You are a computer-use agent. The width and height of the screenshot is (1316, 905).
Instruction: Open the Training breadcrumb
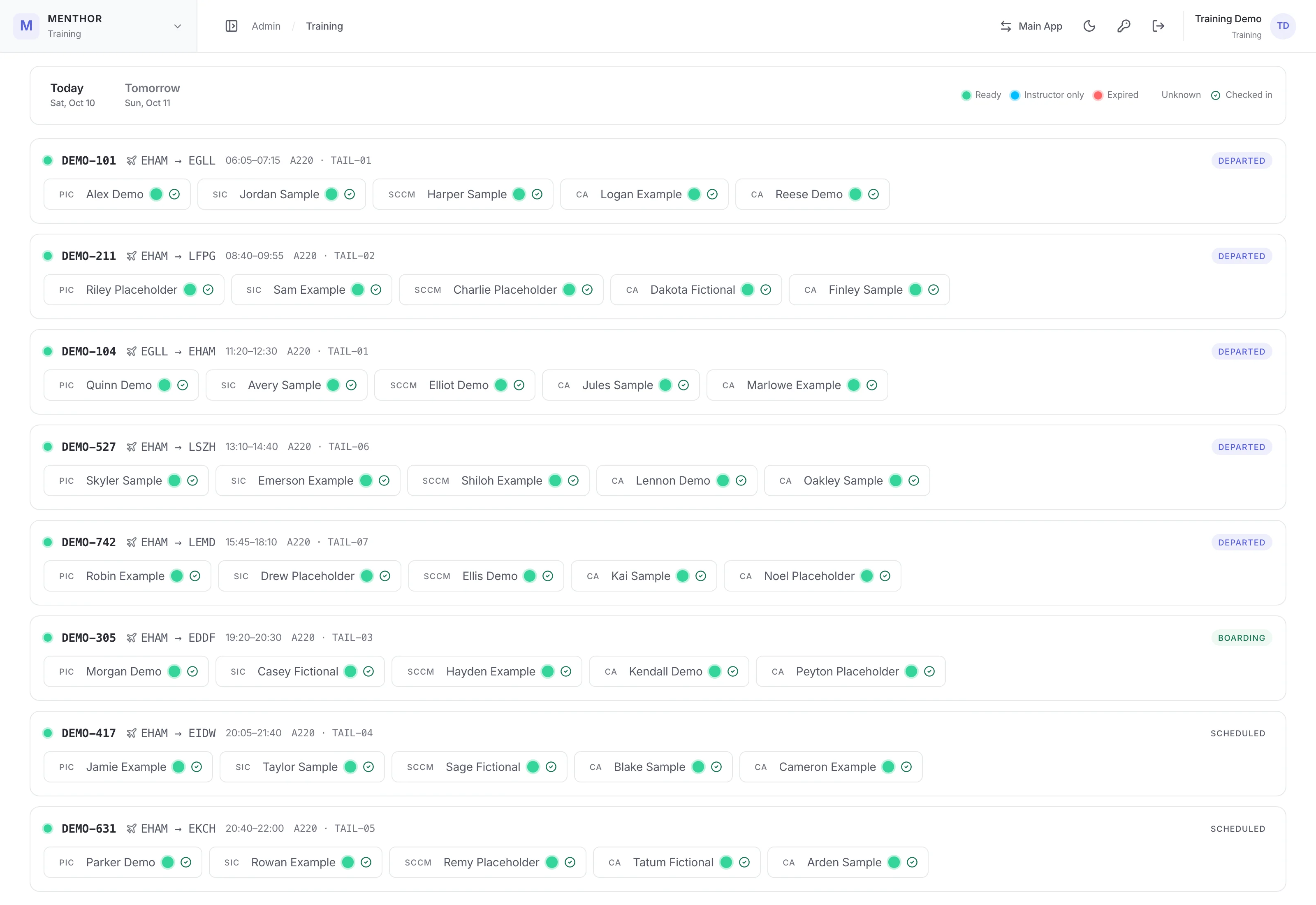pos(324,26)
